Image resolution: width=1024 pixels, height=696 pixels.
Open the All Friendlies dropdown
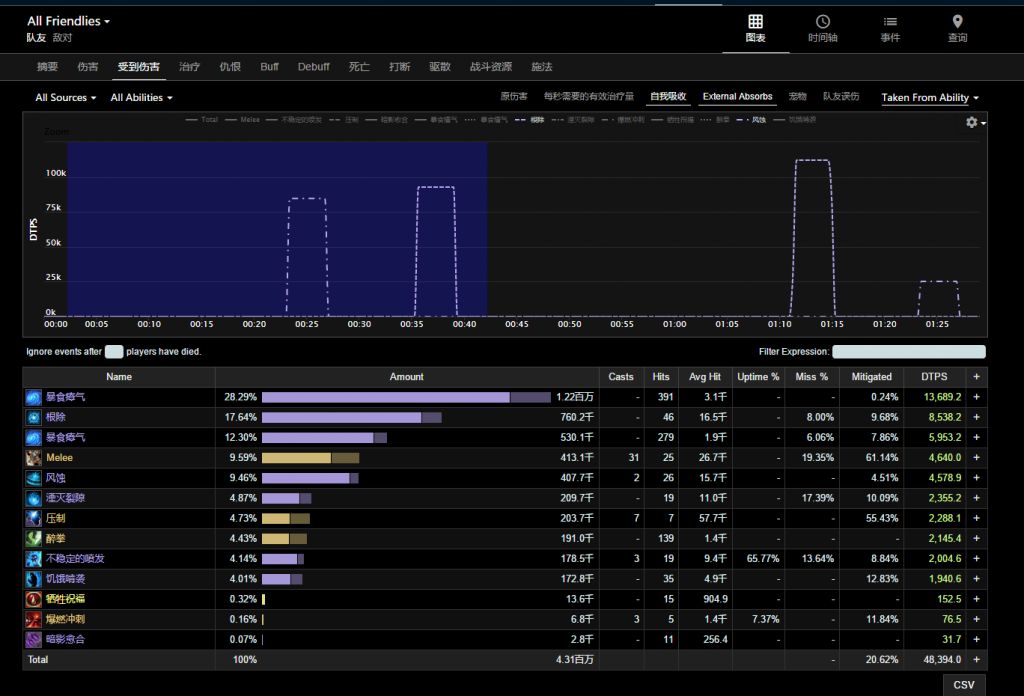click(x=69, y=21)
